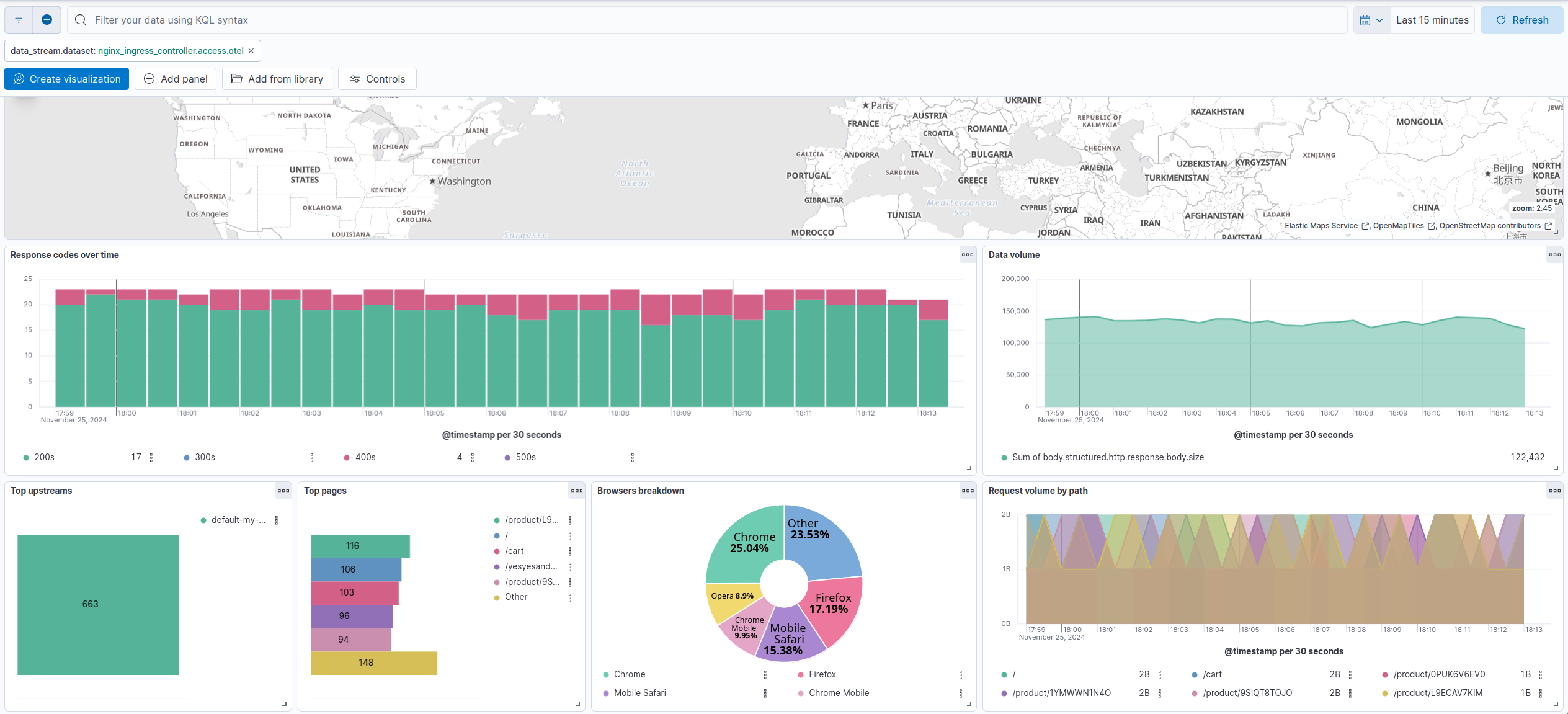Click the 148 bar in Top pages
Image resolution: width=1568 pixels, height=714 pixels.
click(374, 663)
